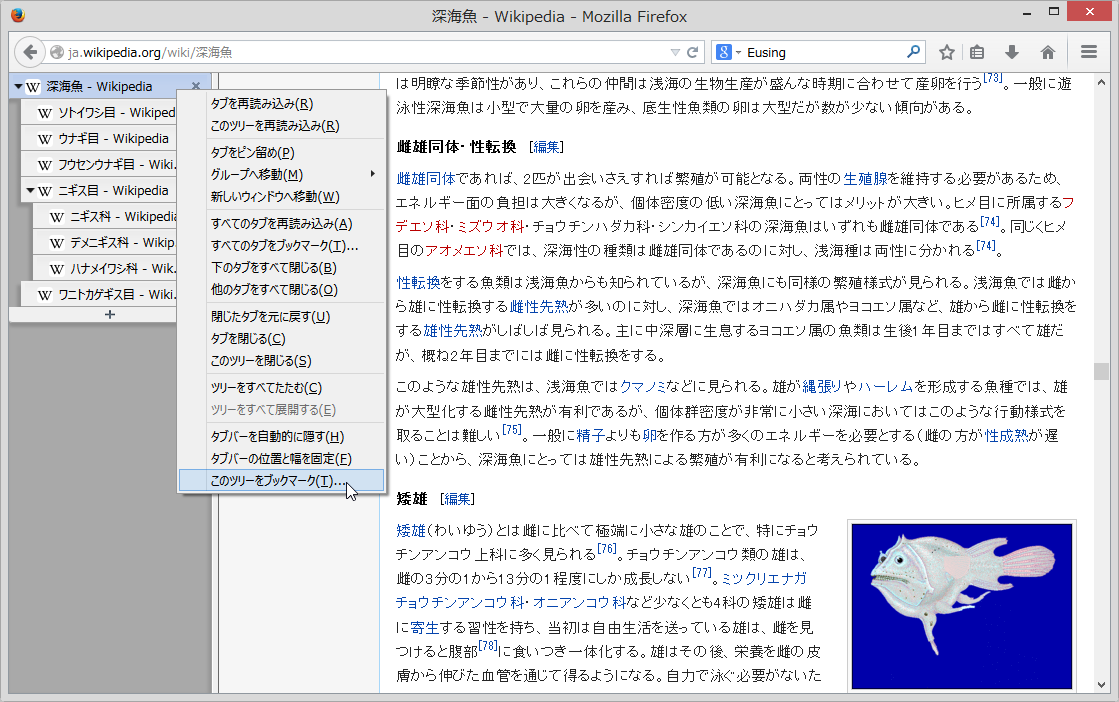Open footnote reference [76]
Screen dimensions: 1119x702
(x=607, y=549)
